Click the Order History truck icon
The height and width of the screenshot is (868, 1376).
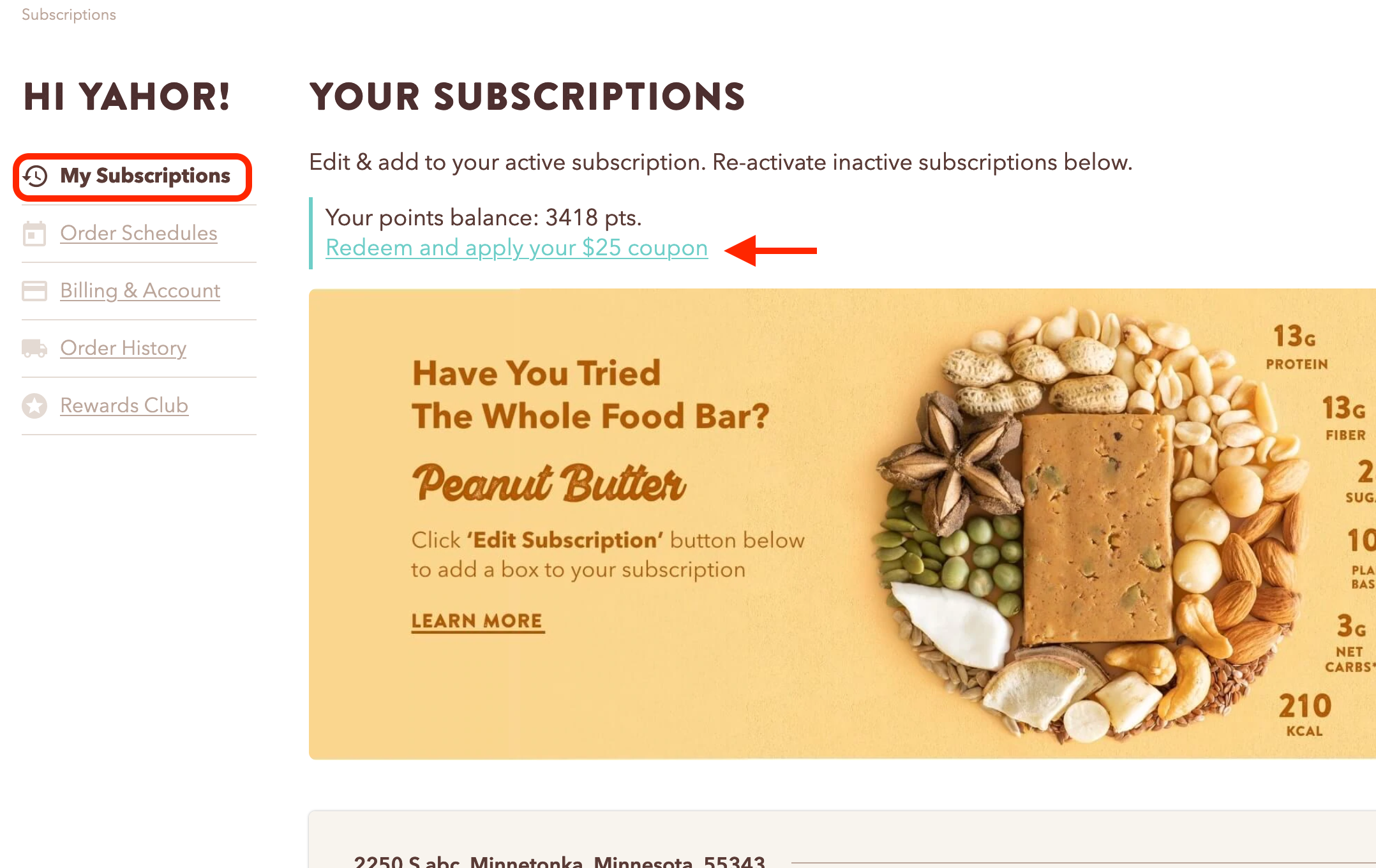pyautogui.click(x=33, y=347)
